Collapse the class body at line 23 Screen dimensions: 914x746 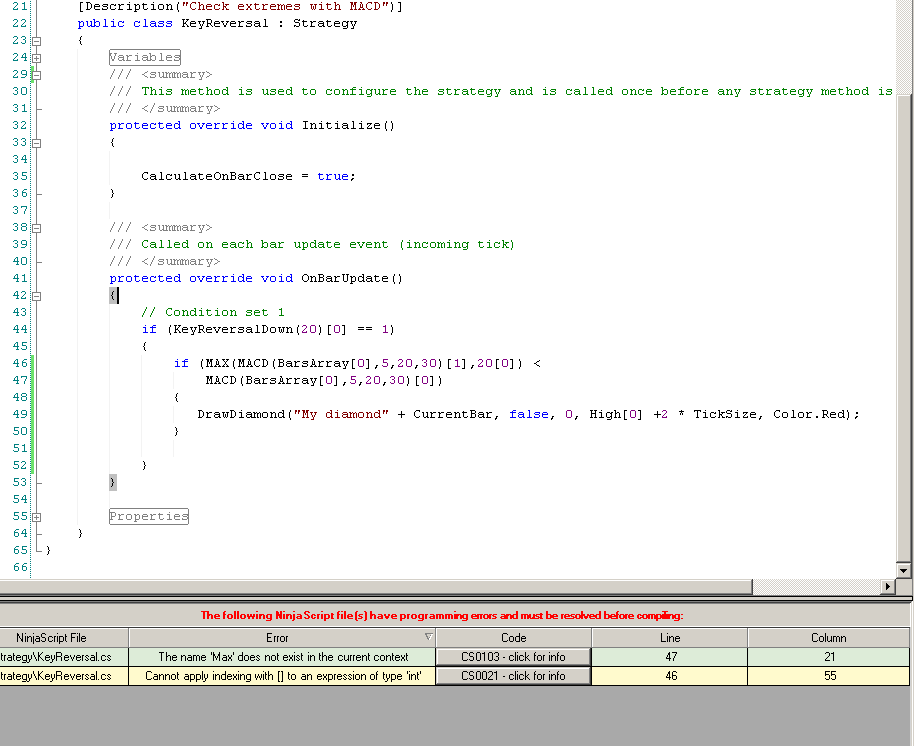(36, 41)
